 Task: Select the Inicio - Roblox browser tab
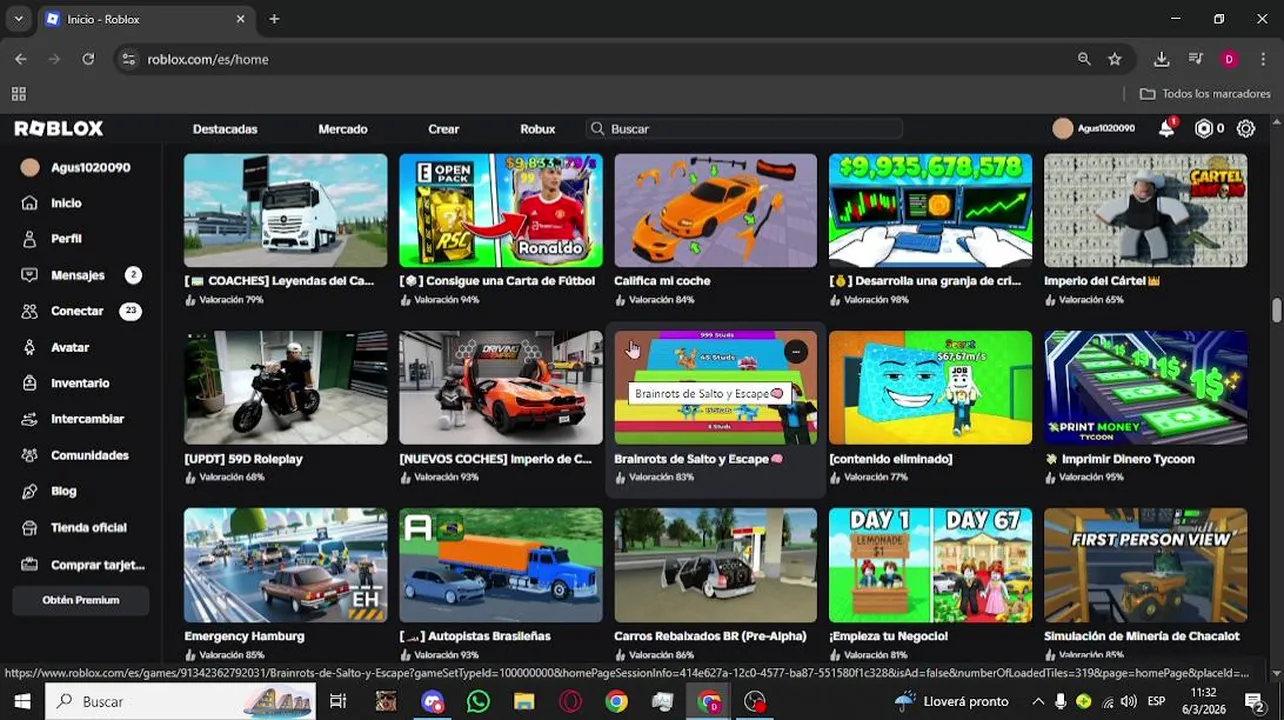145,19
